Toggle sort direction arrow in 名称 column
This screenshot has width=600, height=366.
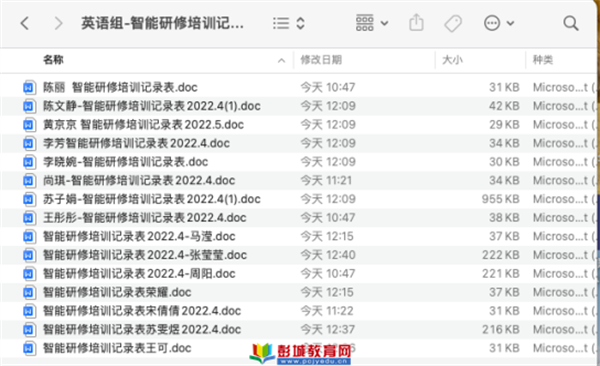coord(281,60)
